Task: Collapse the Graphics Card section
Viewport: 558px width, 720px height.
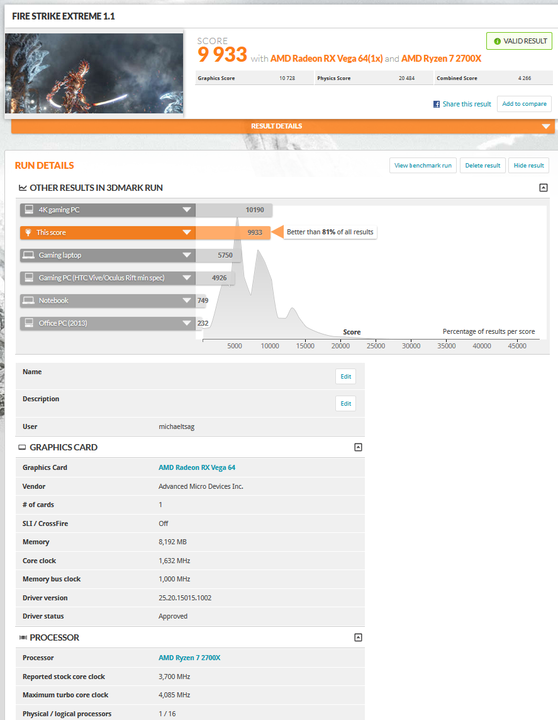Action: [x=358, y=447]
